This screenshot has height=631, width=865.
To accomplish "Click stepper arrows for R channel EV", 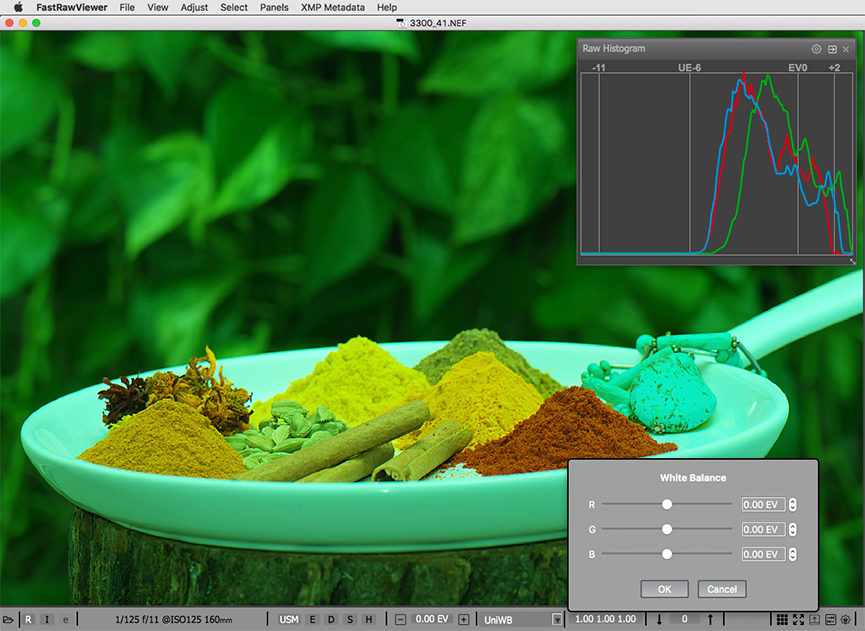I will tap(793, 505).
